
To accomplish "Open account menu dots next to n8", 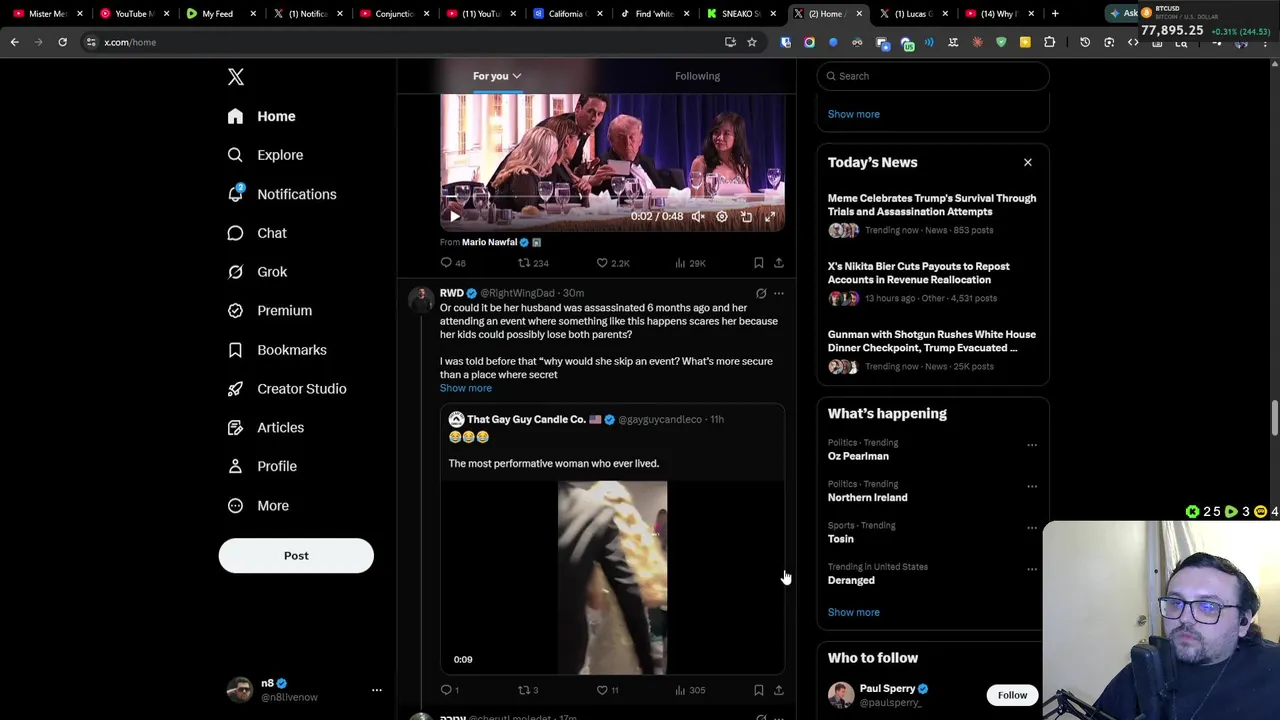I will pos(377,690).
